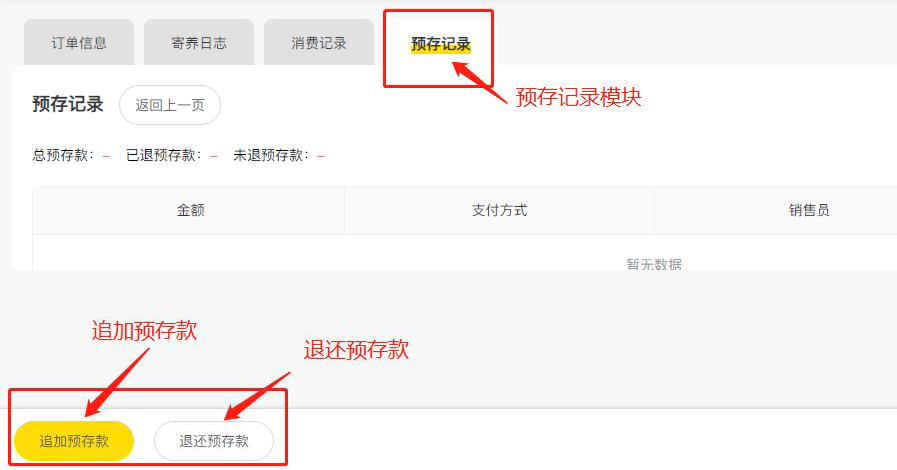897x470 pixels.
Task: Click the 总预存款 summary label
Action: (x=63, y=156)
